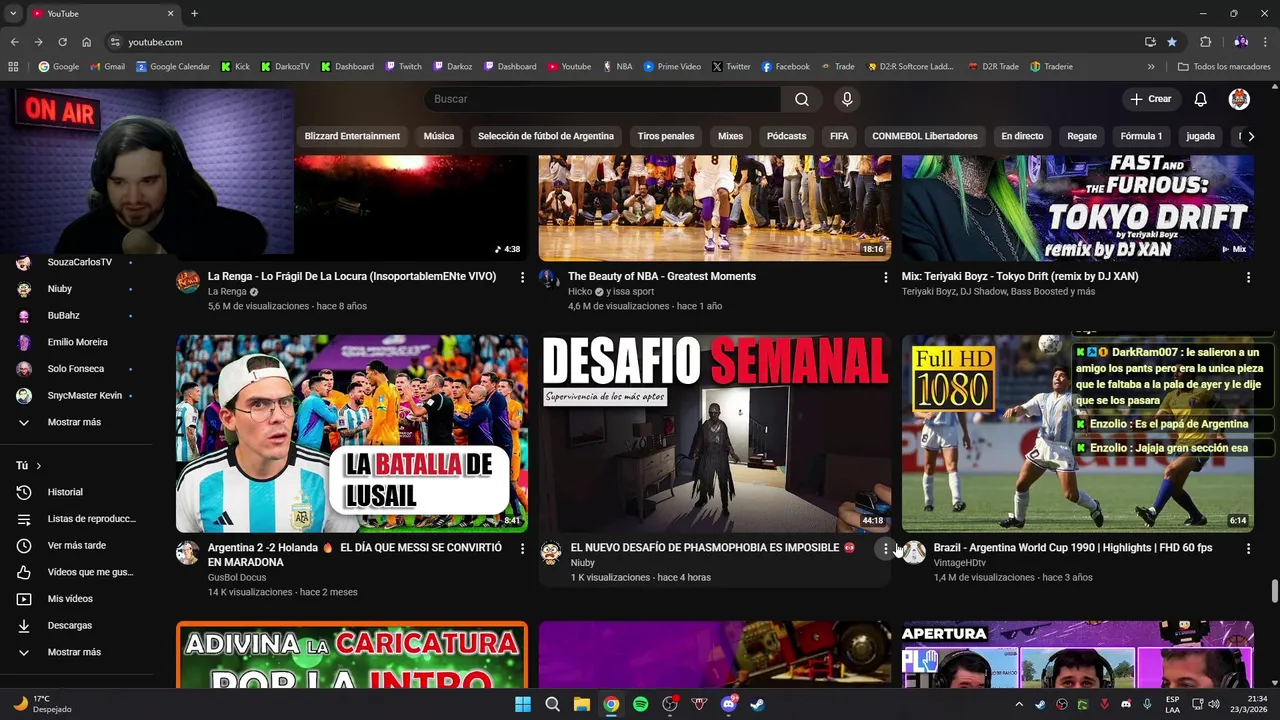Select the Tiros penales chip
This screenshot has width=1280, height=720.
tap(666, 136)
